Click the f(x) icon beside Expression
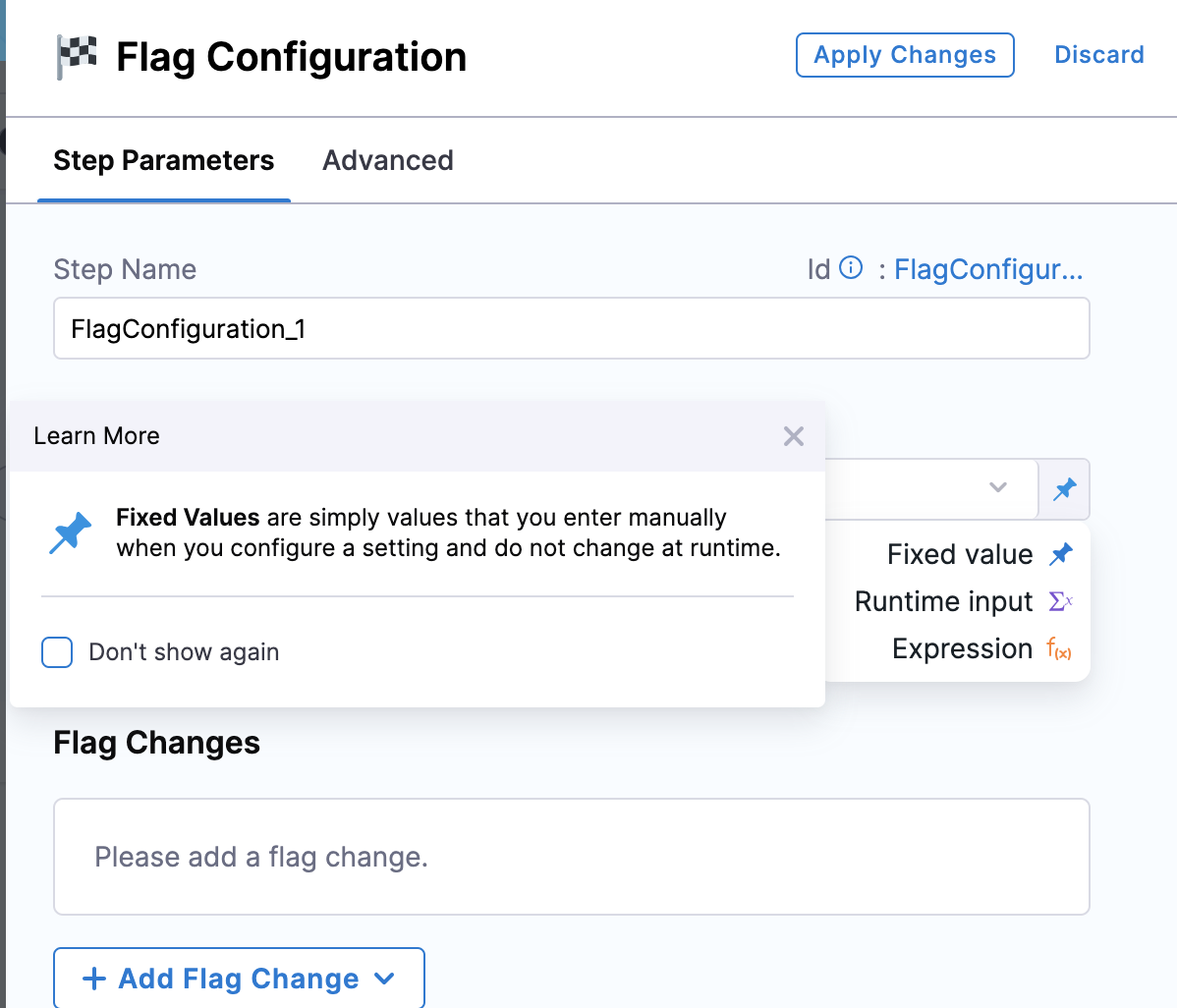This screenshot has height=1008, width=1177. (1059, 648)
